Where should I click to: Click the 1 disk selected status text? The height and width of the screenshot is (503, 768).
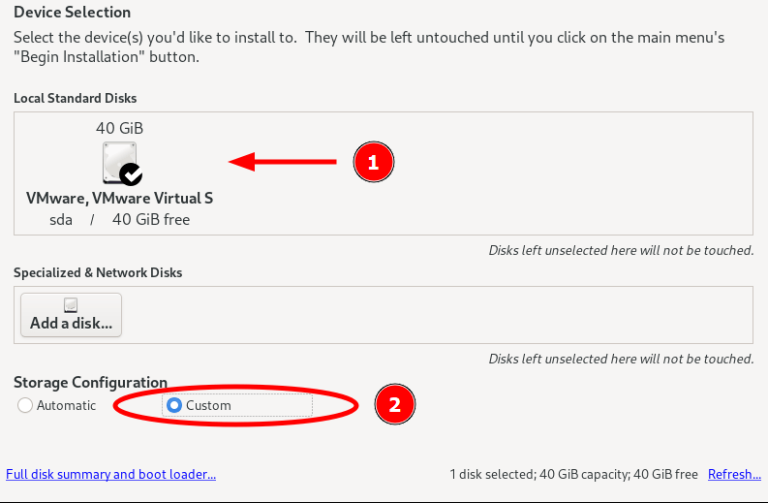(x=574, y=474)
